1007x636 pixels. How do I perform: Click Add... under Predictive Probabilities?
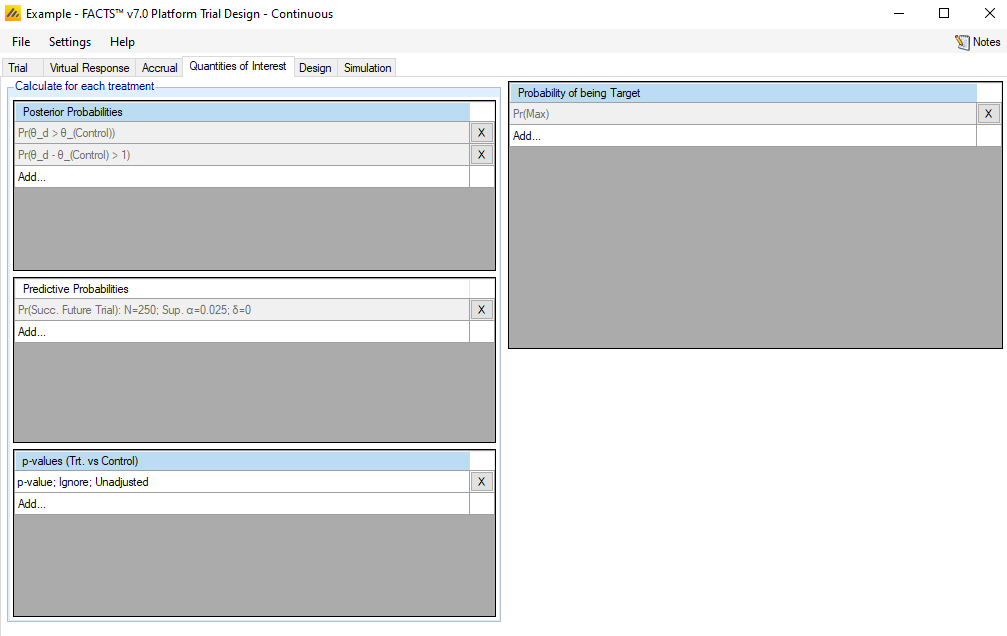pyautogui.click(x=32, y=332)
